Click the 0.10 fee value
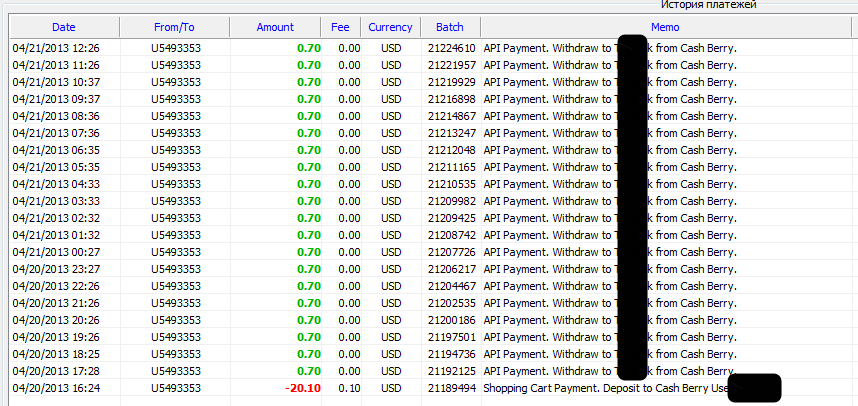 click(349, 388)
